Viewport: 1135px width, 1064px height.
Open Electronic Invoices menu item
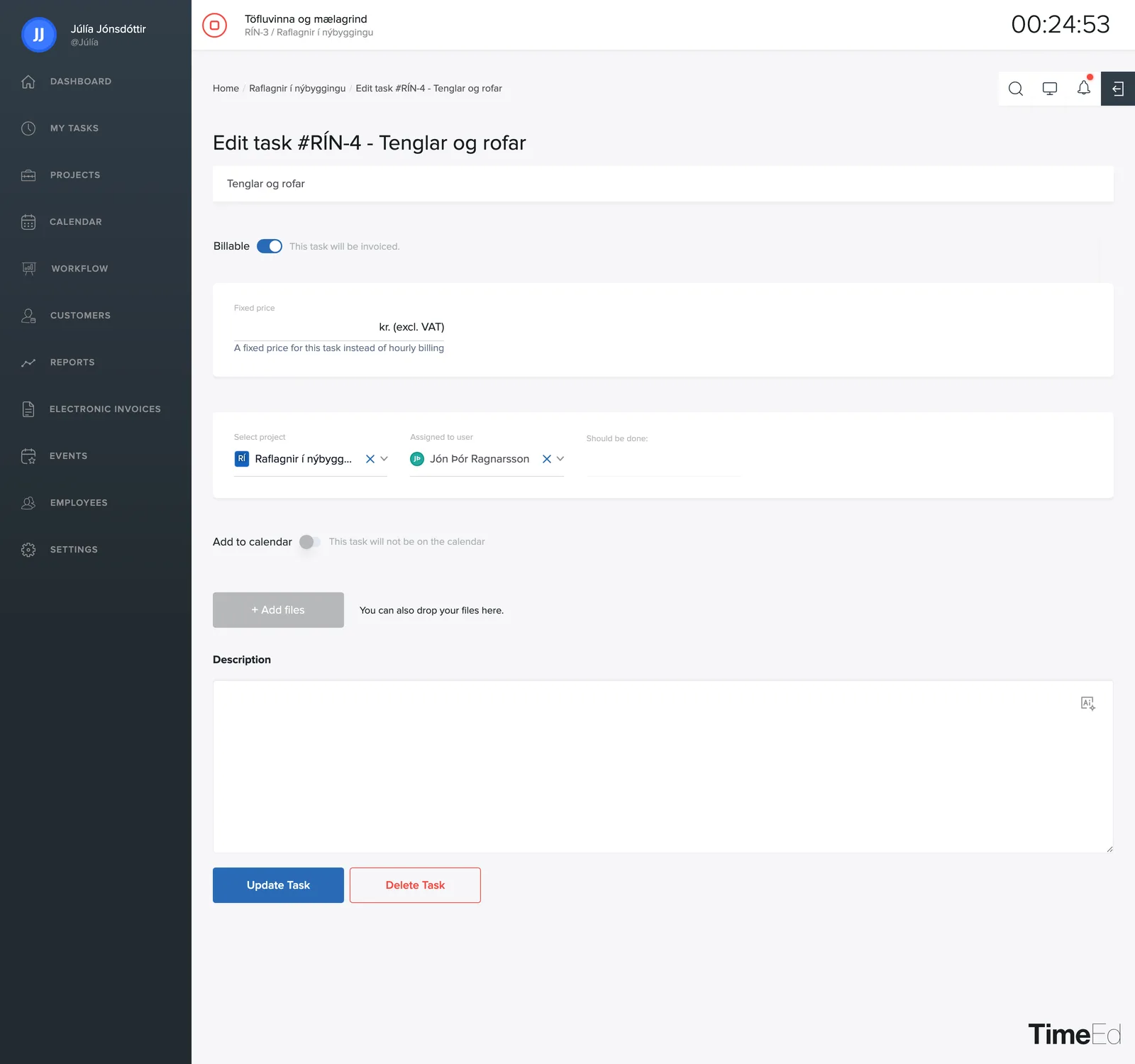pos(105,409)
